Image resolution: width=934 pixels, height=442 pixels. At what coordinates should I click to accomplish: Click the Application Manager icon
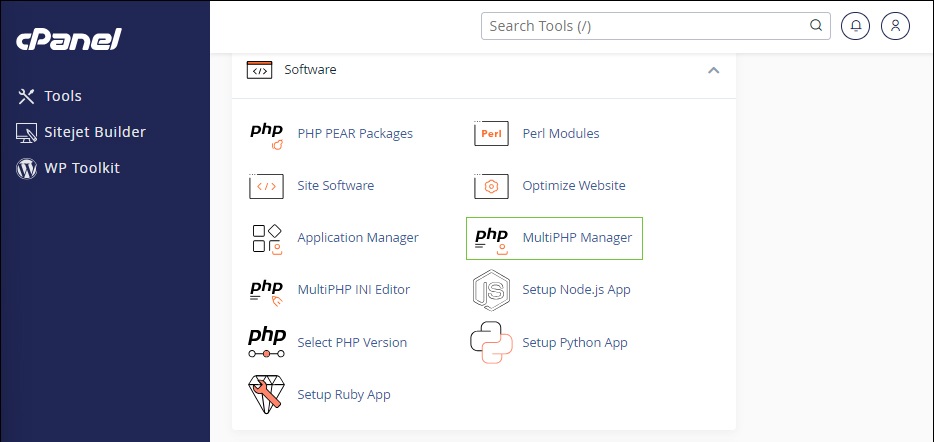tap(266, 238)
